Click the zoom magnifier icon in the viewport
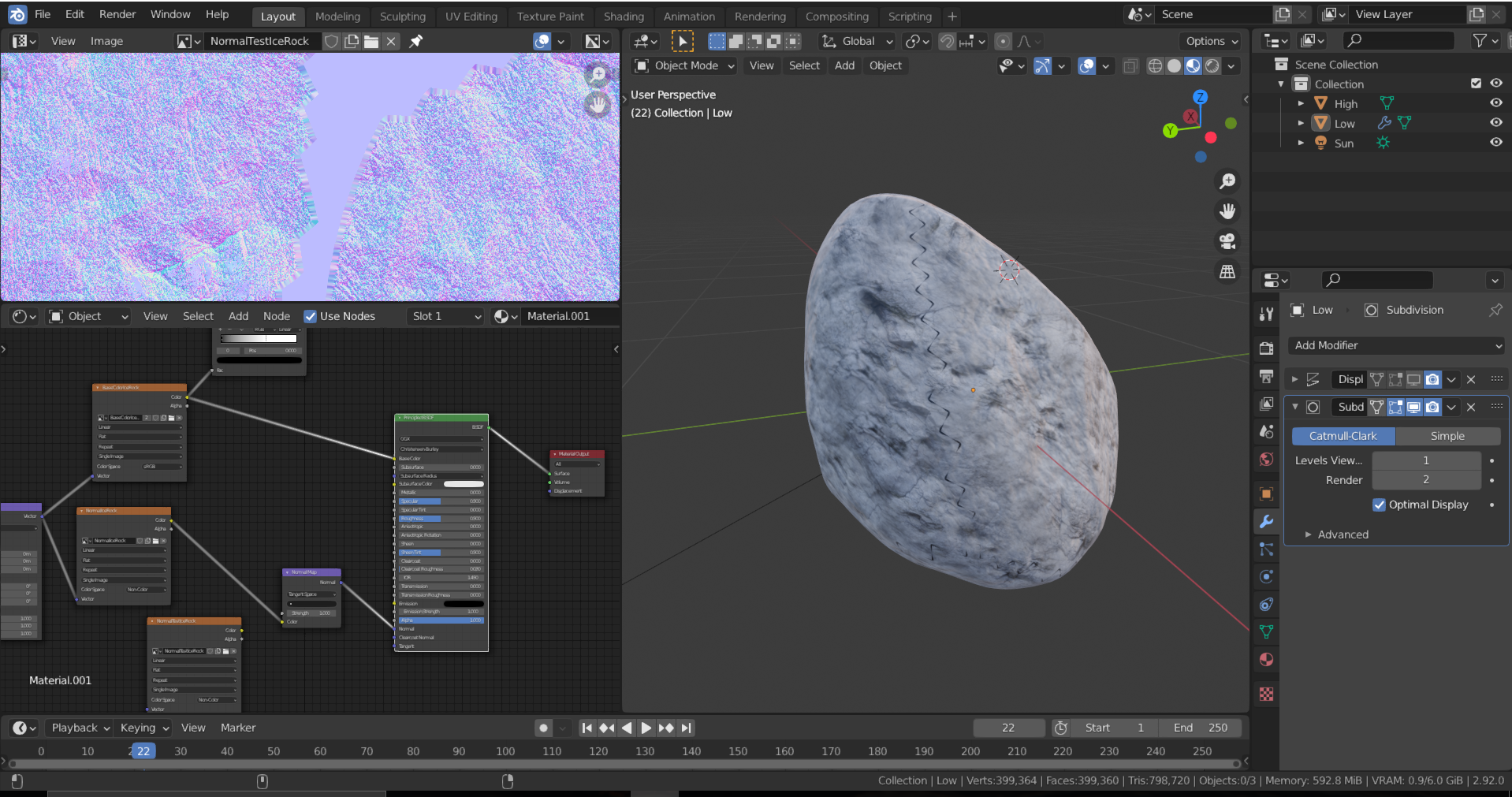Screen dimensions: 1512x797 click(x=1227, y=181)
